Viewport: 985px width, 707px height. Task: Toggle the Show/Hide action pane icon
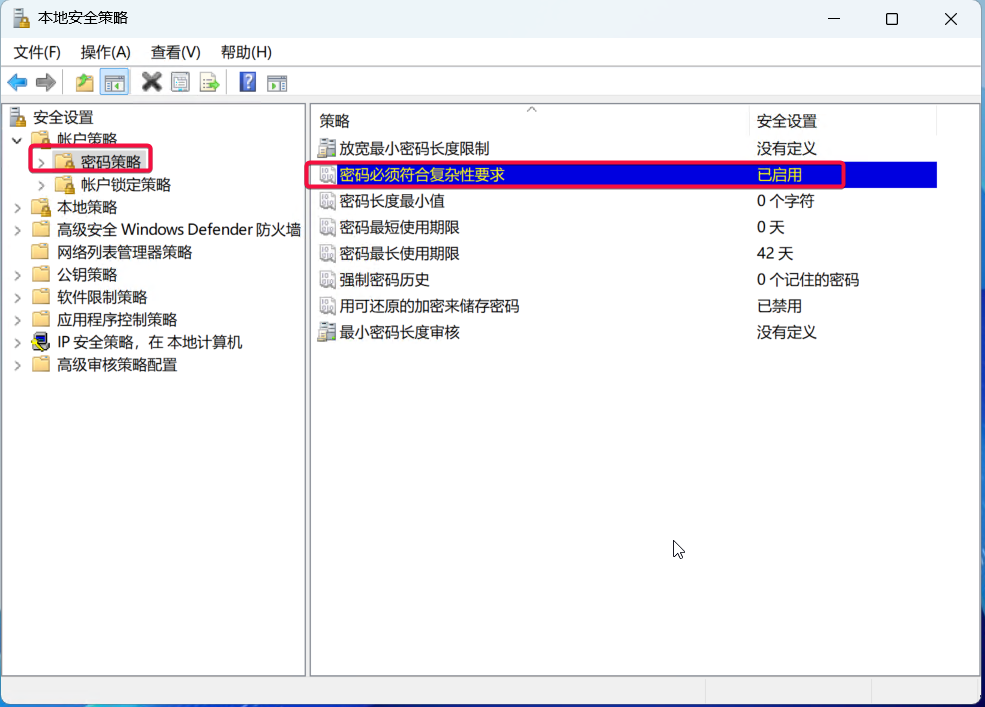click(277, 83)
